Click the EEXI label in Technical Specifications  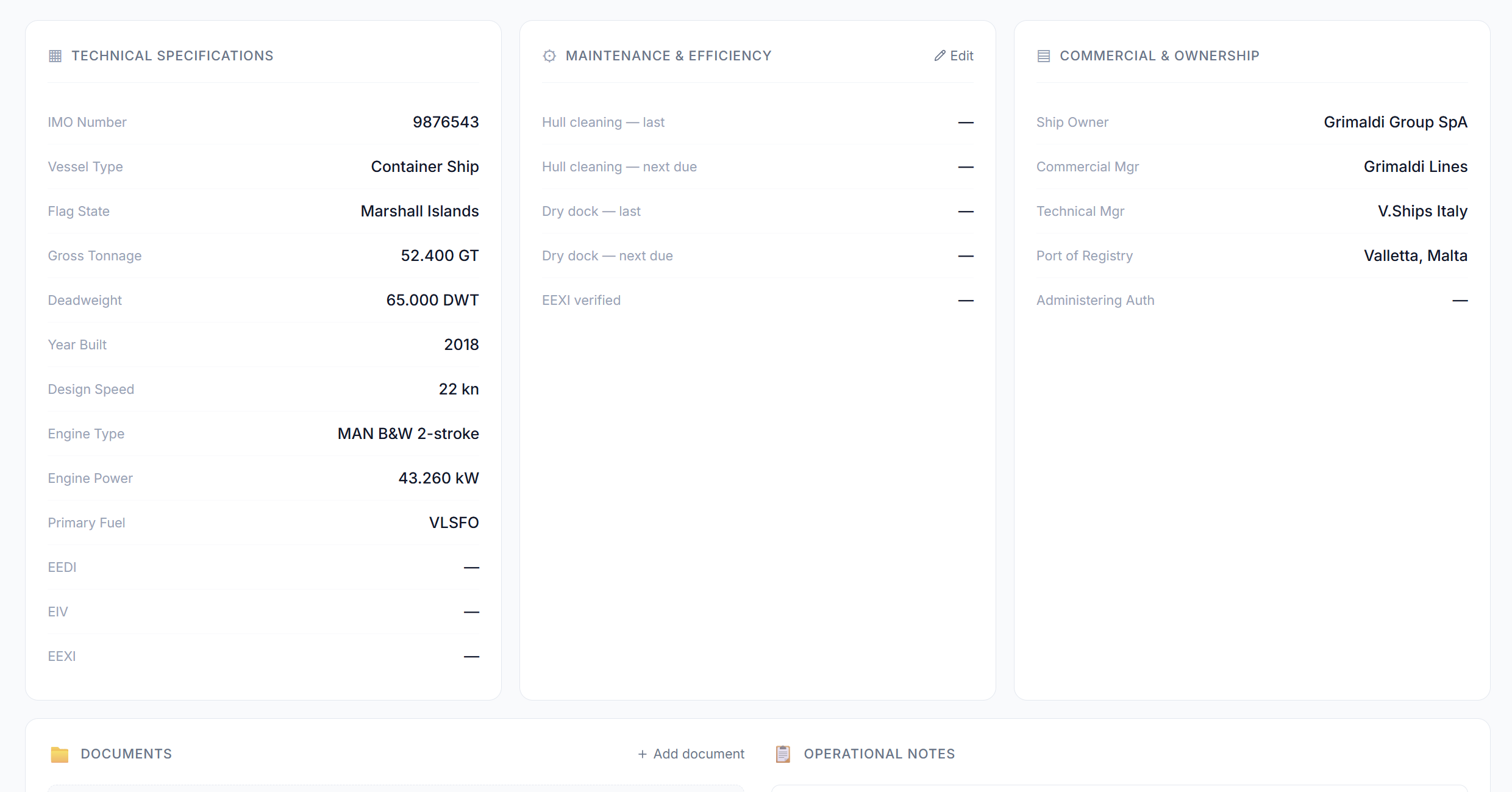(62, 656)
